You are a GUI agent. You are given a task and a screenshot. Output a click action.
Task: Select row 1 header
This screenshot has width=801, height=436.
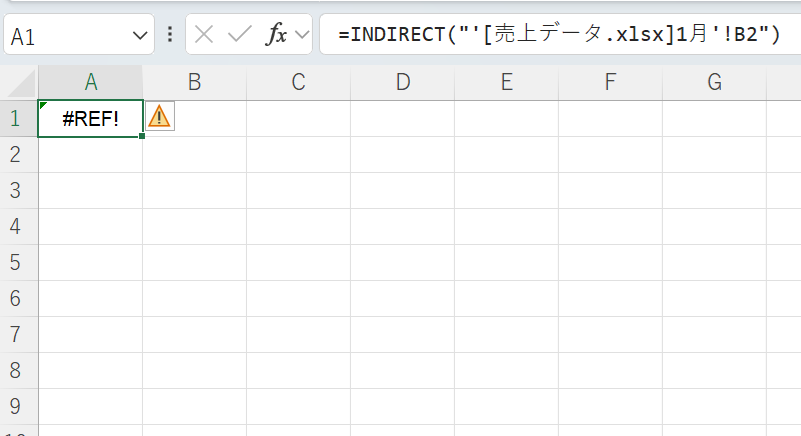[15, 119]
